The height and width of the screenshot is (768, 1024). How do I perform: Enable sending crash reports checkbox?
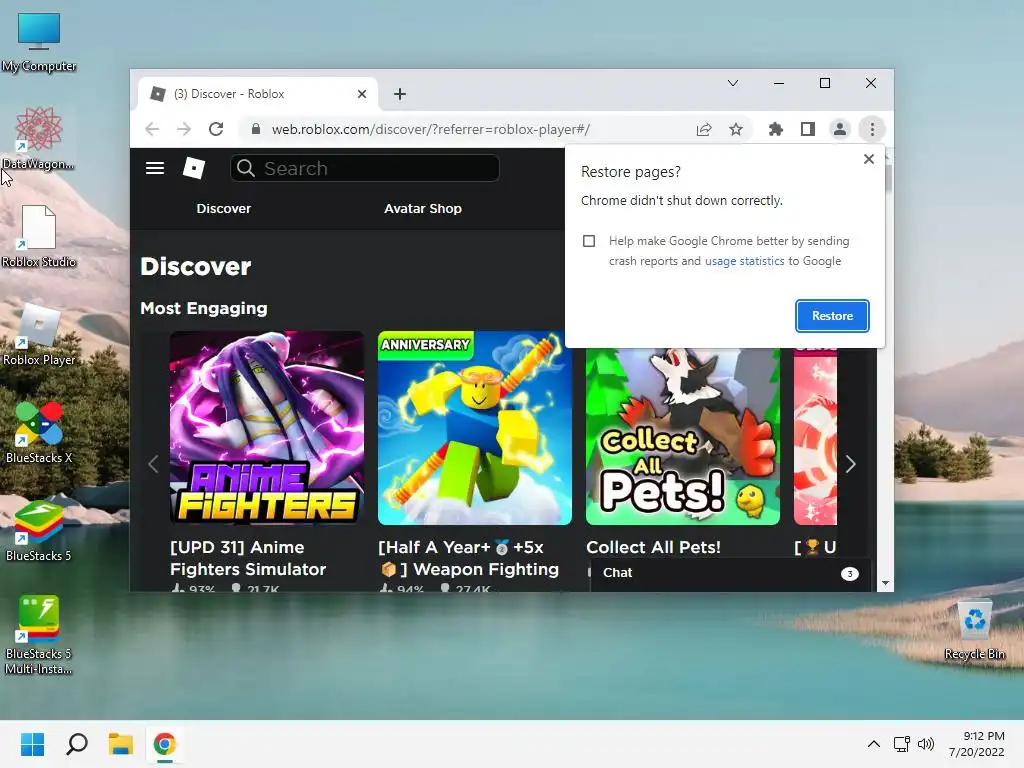click(x=589, y=241)
